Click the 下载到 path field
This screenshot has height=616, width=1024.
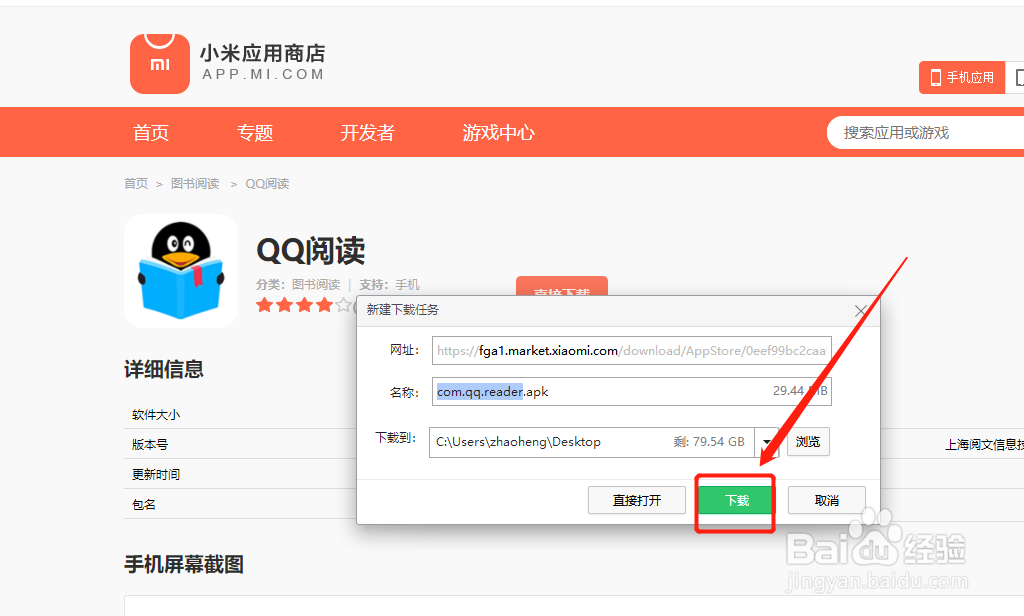pyautogui.click(x=592, y=442)
